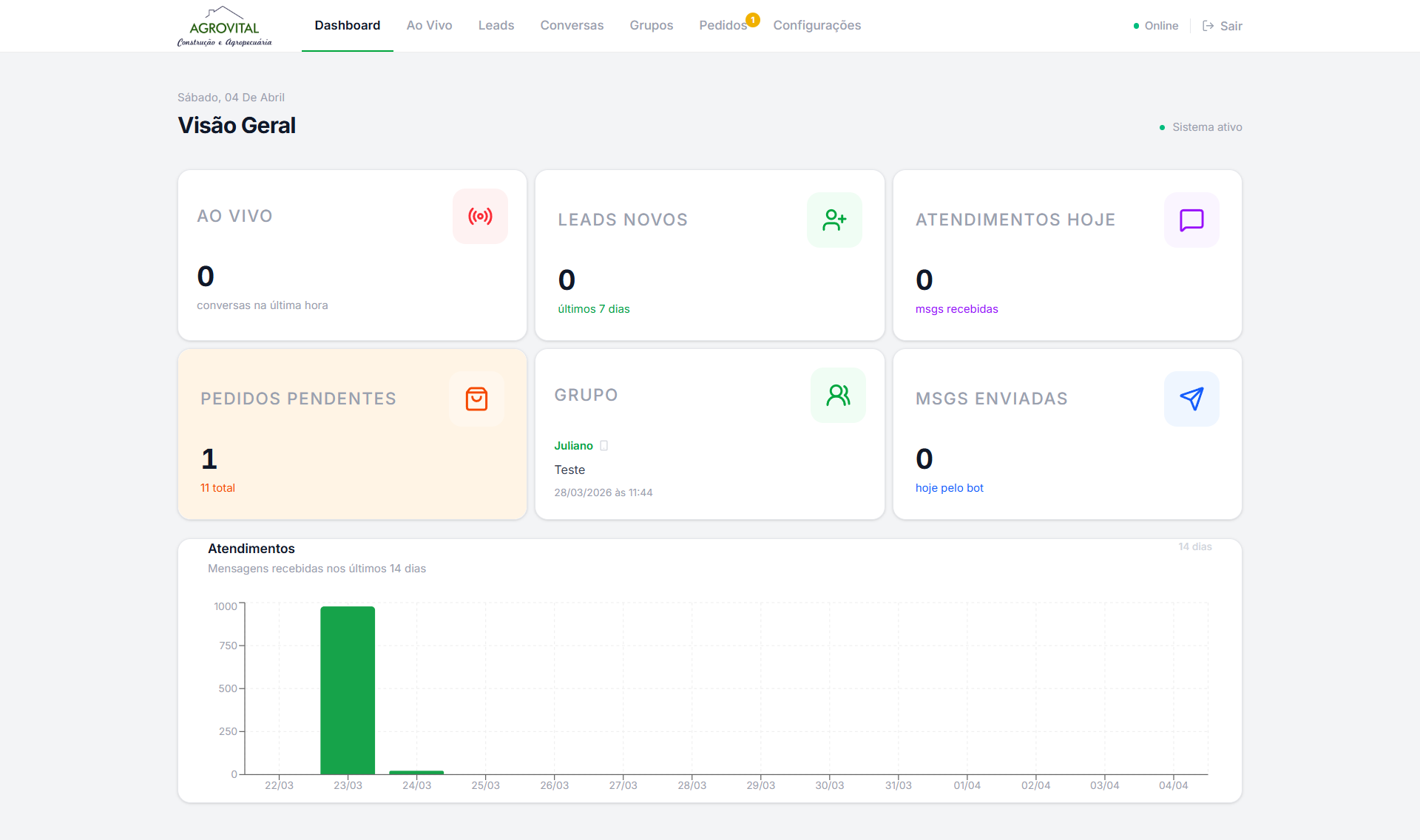This screenshot has height=840, width=1420.
Task: Click the Juliano group name
Action: pyautogui.click(x=573, y=446)
